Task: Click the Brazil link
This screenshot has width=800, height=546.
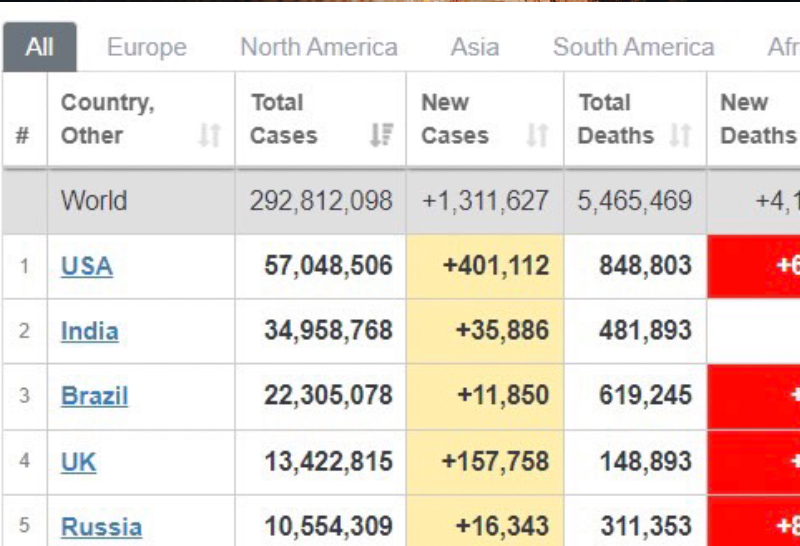Action: point(95,396)
